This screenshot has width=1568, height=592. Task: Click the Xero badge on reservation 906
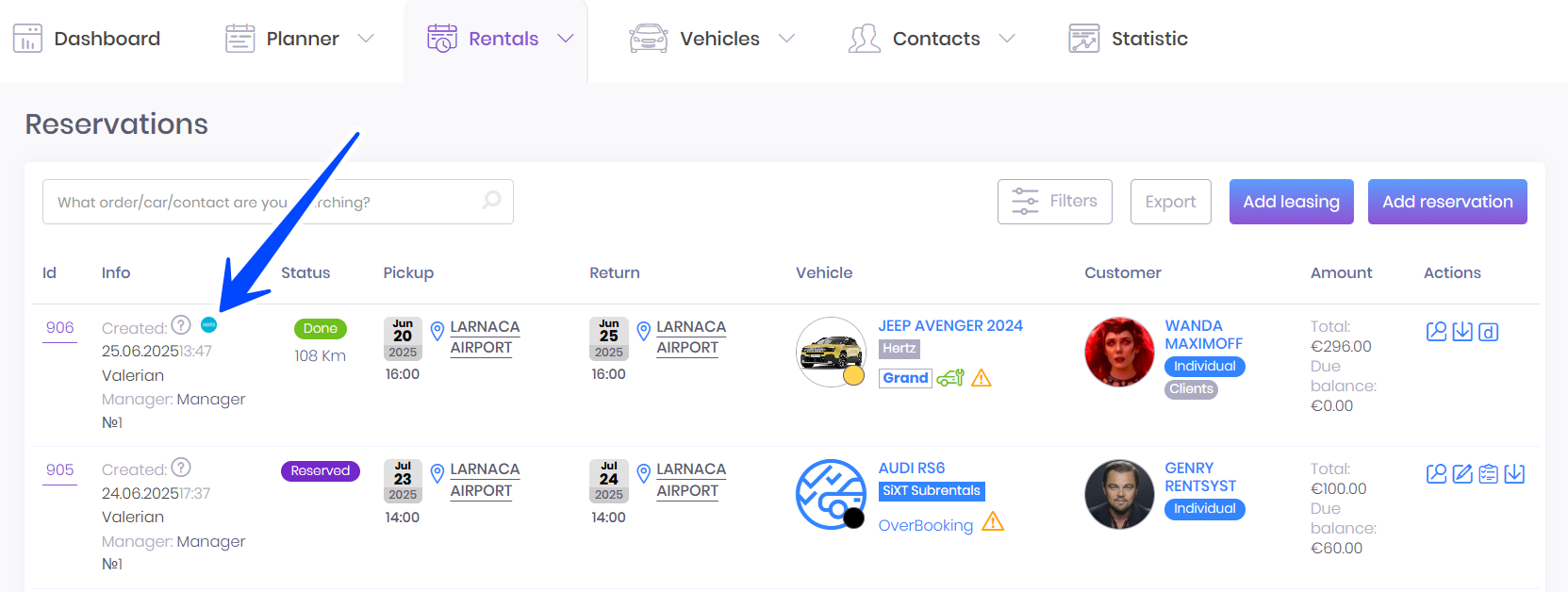208,325
